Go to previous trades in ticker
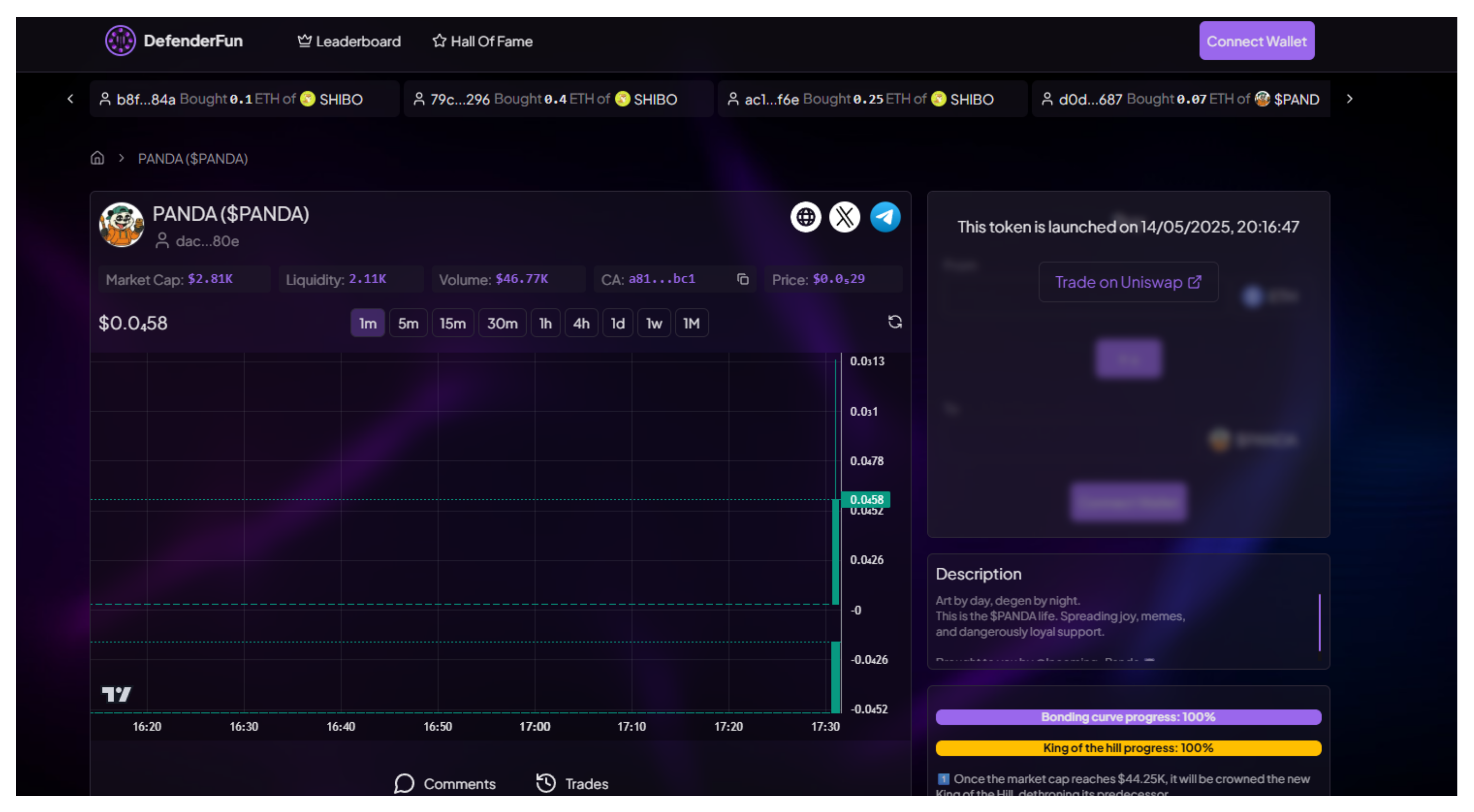Image resolution: width=1474 pixels, height=812 pixels. 70,99
